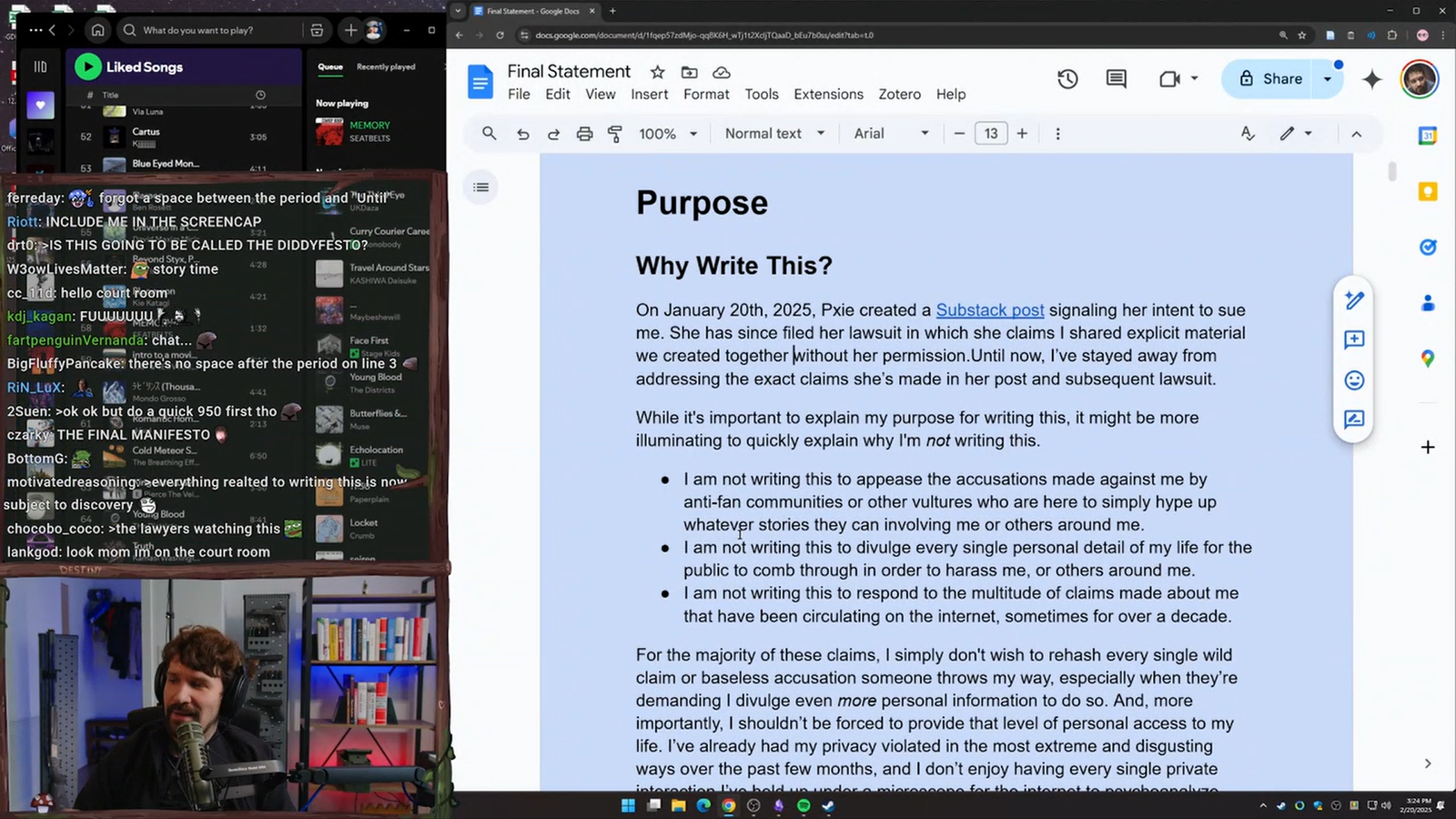Click the undo arrow in toolbar
Viewport: 1456px width, 819px height.
click(522, 134)
